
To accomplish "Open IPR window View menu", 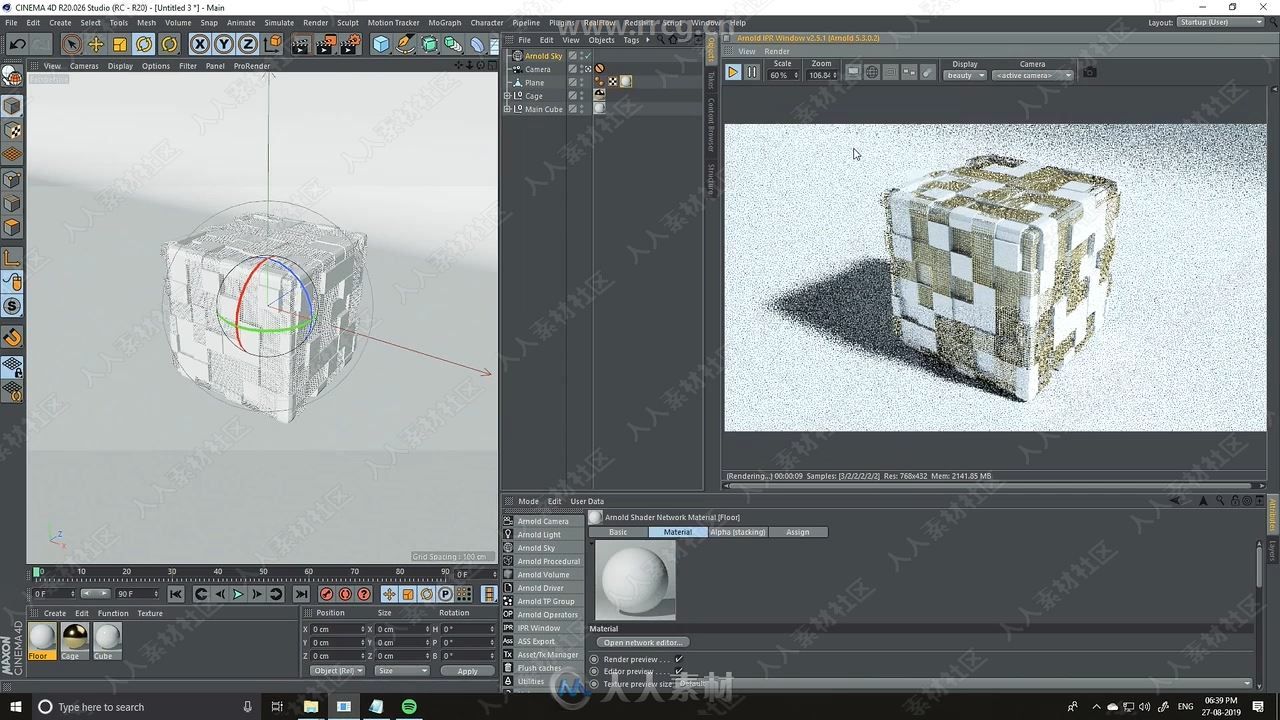I will coord(746,52).
